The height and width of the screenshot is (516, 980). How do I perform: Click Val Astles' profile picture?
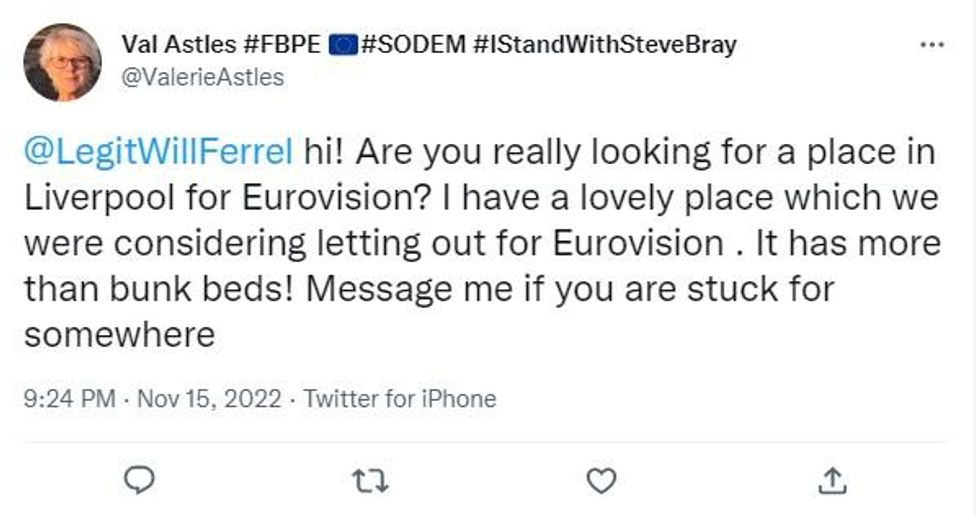62,61
